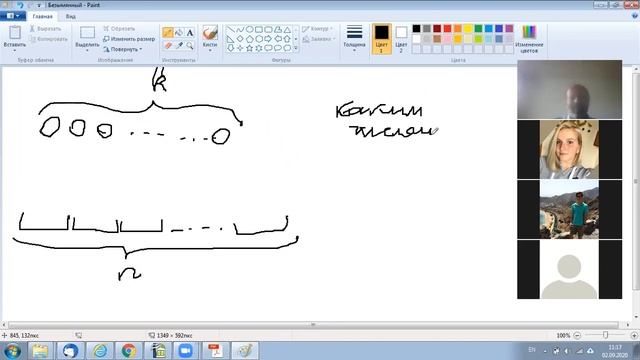Screen dimensions: 640x360
Task: Click the Select (Выделить) rectangle icon
Action: [x=87, y=33]
